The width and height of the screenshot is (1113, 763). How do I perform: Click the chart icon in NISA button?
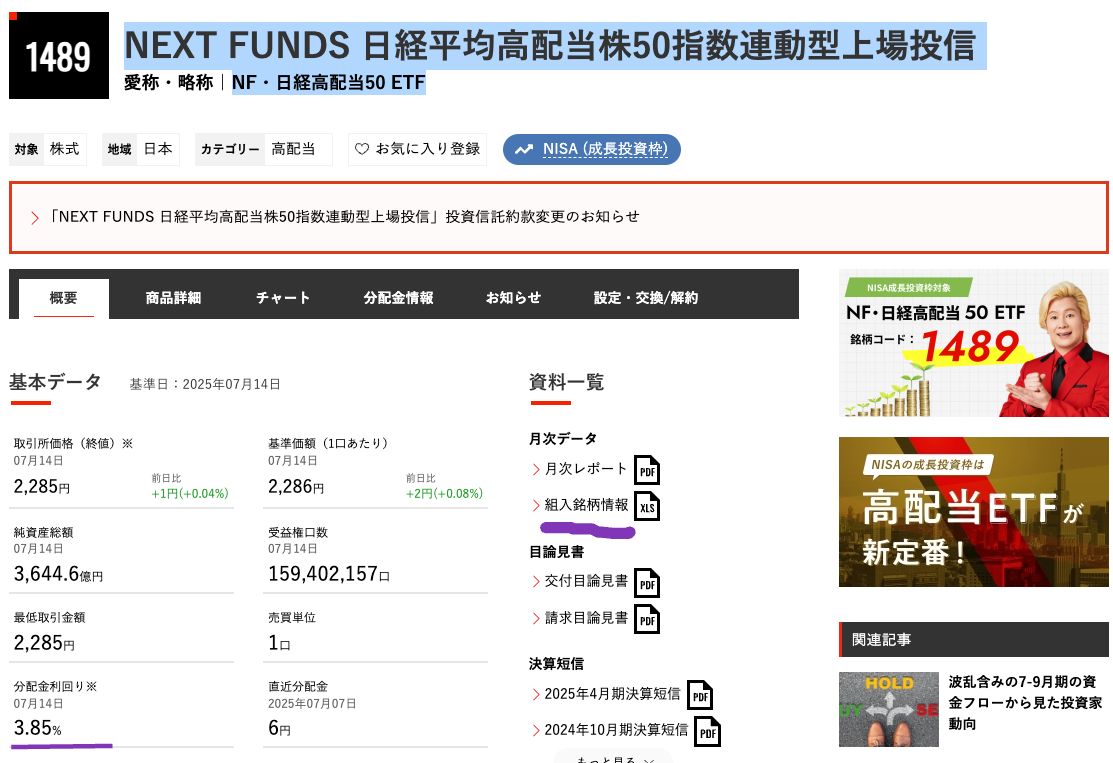524,149
